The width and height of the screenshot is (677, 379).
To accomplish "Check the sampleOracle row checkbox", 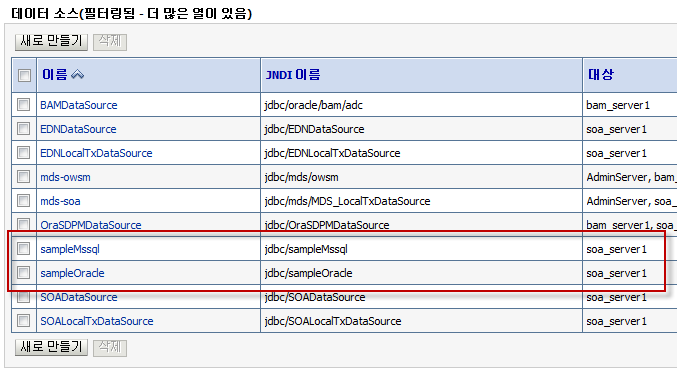I will pos(24,273).
